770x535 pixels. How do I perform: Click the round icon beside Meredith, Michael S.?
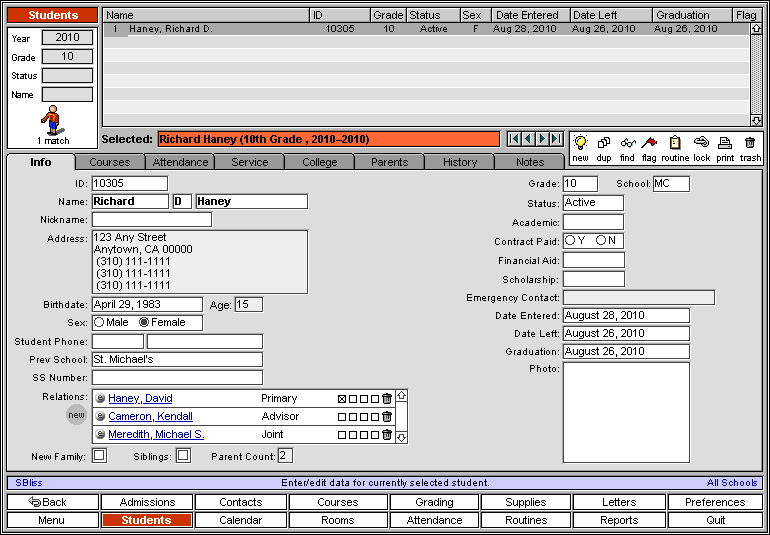100,434
